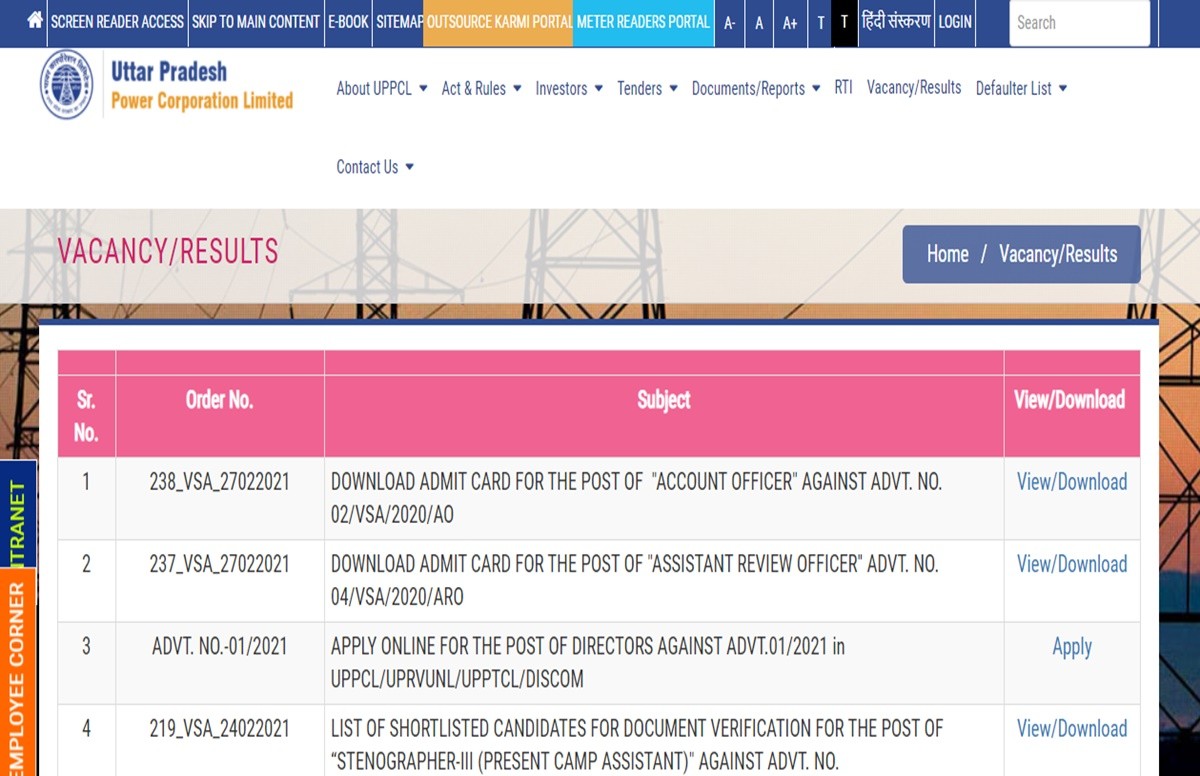Click Home in the breadcrumb
The image size is (1200, 776).
947,254
